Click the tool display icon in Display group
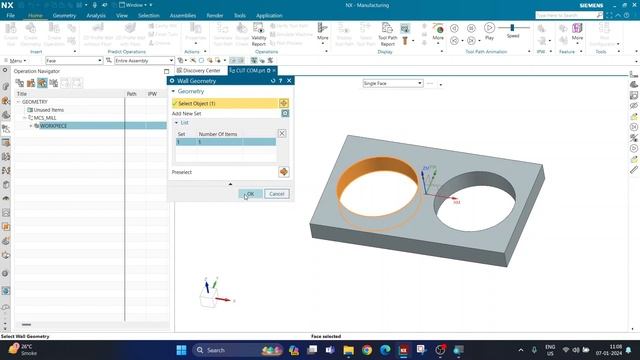This screenshot has width=640, height=360. [405, 40]
